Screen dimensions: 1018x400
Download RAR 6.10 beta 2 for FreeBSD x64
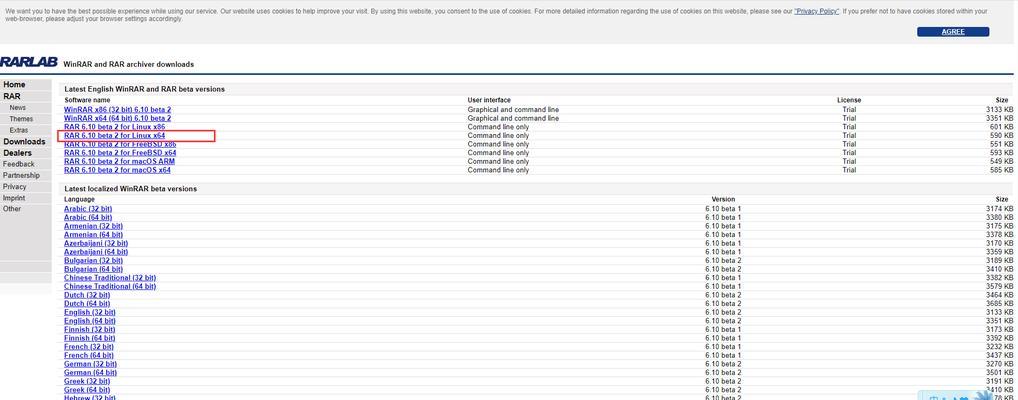coord(120,153)
